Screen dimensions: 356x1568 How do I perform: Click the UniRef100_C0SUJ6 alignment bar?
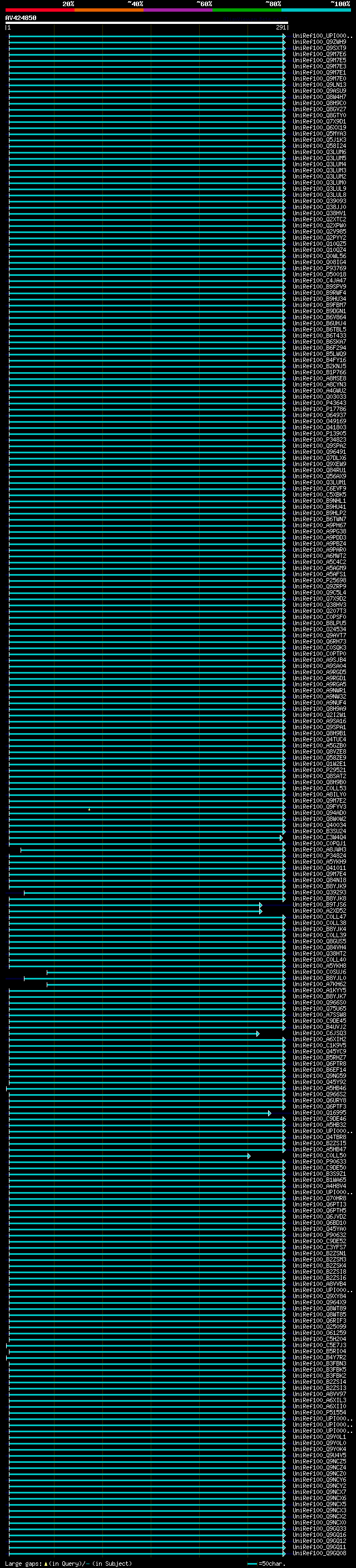point(166,972)
